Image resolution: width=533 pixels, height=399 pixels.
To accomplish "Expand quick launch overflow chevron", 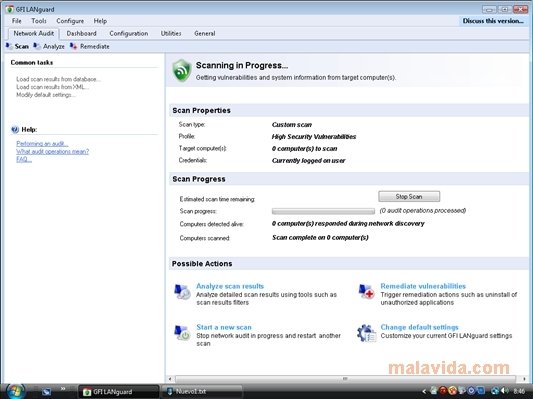I will tap(63, 388).
